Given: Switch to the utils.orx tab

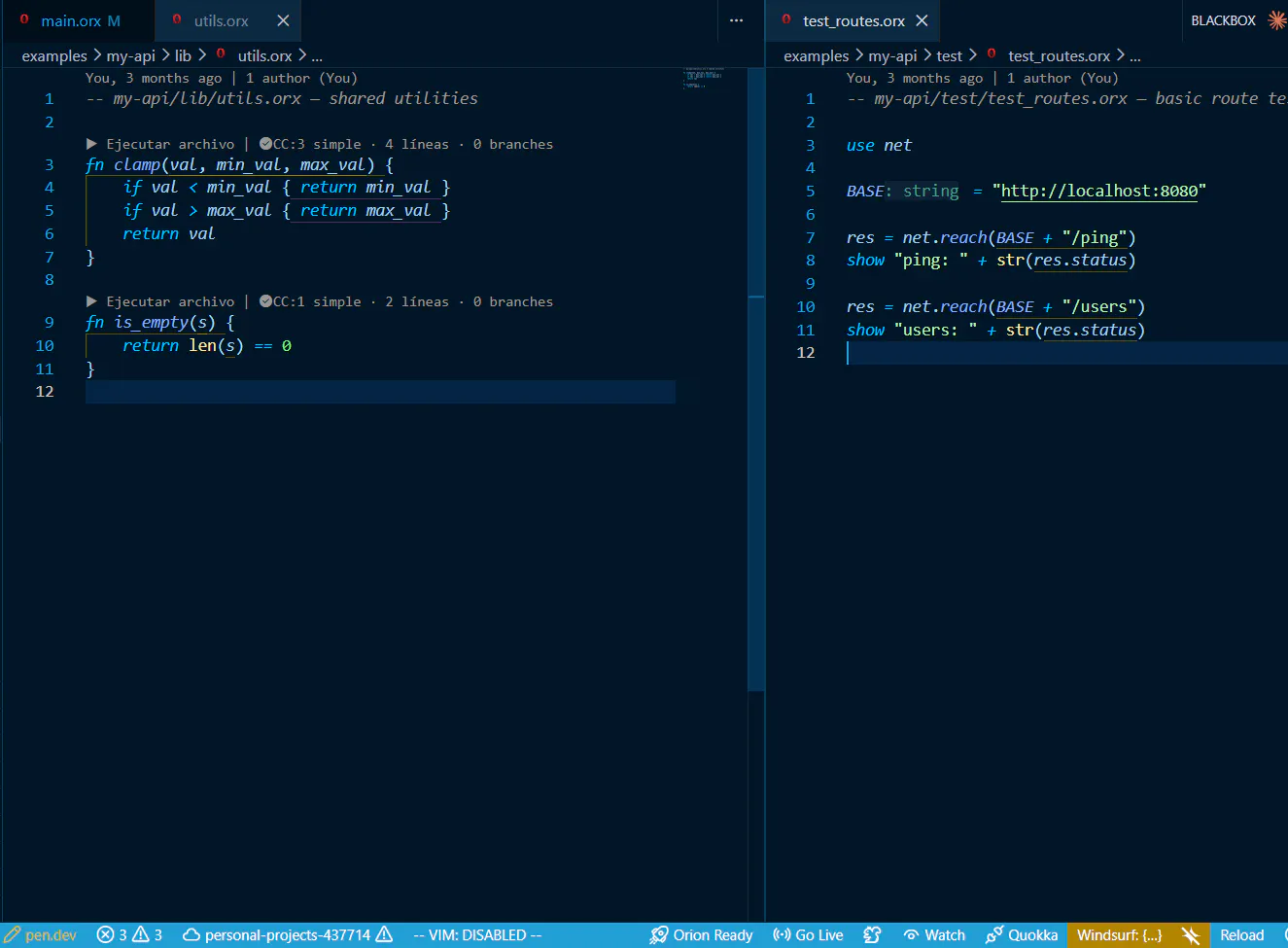Looking at the screenshot, I should click(221, 20).
